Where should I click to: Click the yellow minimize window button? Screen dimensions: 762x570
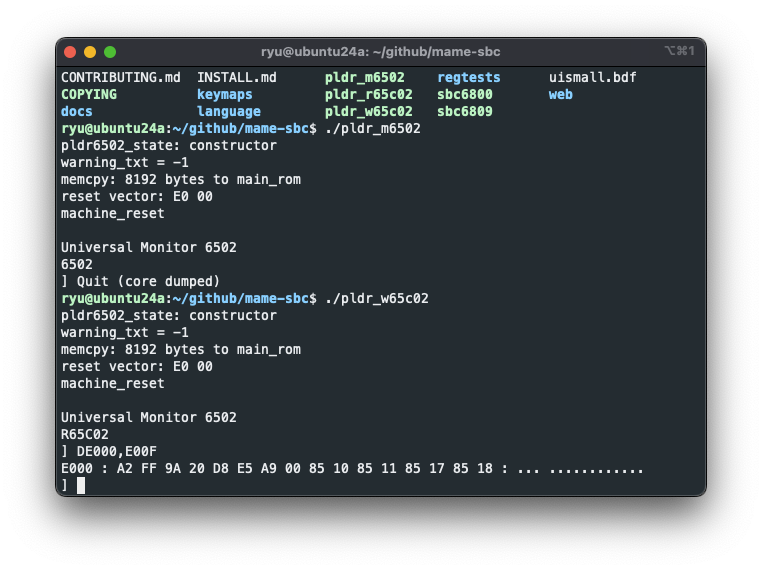pos(90,52)
